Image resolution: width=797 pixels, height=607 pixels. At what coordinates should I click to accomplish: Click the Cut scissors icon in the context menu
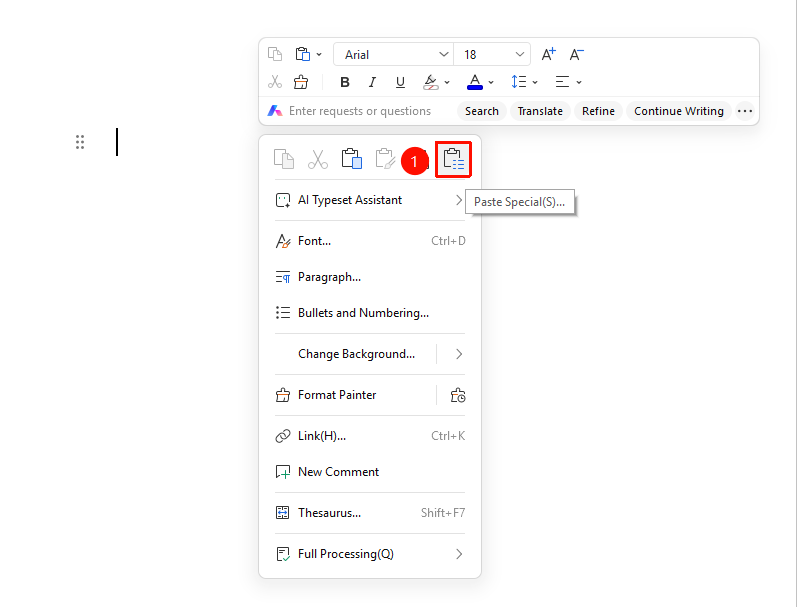[x=318, y=159]
